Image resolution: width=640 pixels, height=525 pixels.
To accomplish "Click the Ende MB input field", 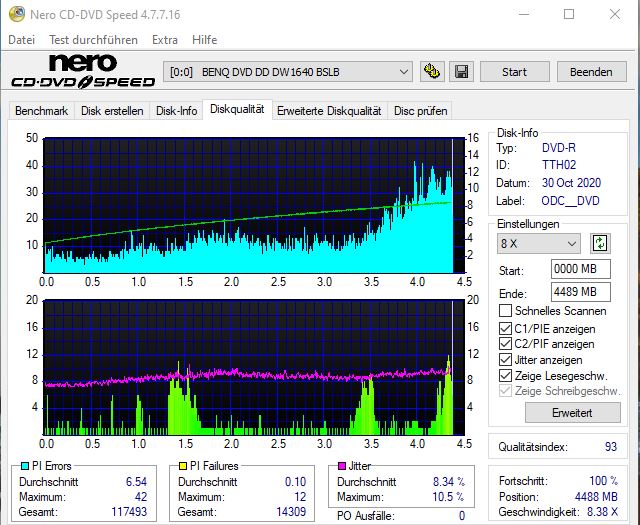I will 581,292.
